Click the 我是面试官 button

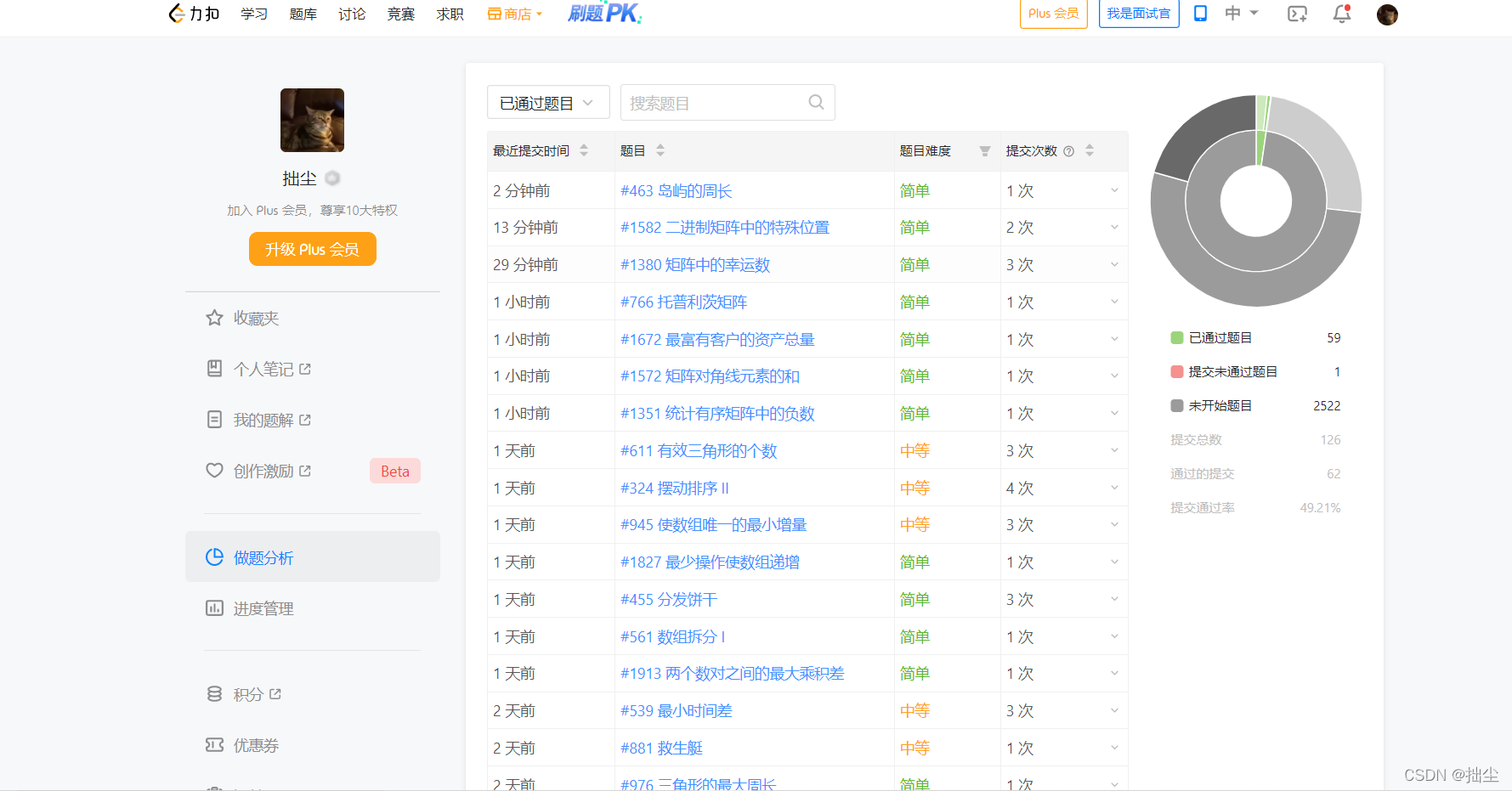(x=1139, y=14)
